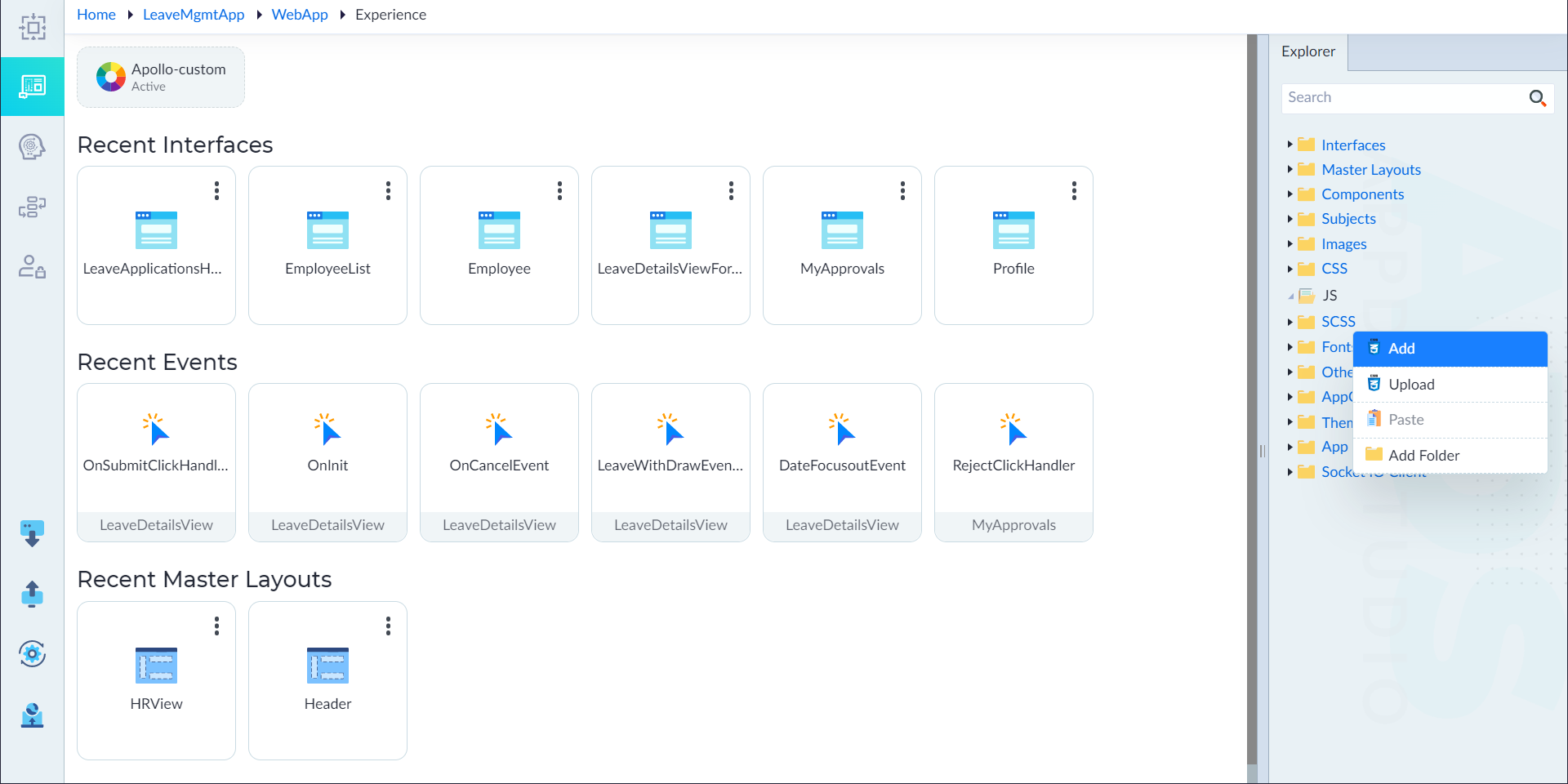Screen dimensions: 1568x784
Task: Choose Add in the context menu
Action: point(1450,349)
